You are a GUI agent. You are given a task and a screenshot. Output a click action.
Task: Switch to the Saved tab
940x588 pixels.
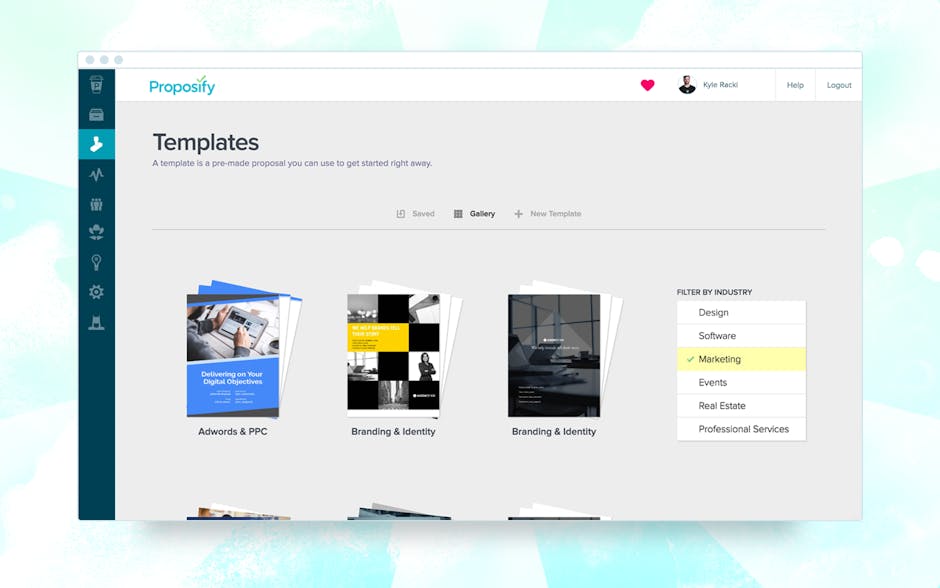[414, 213]
